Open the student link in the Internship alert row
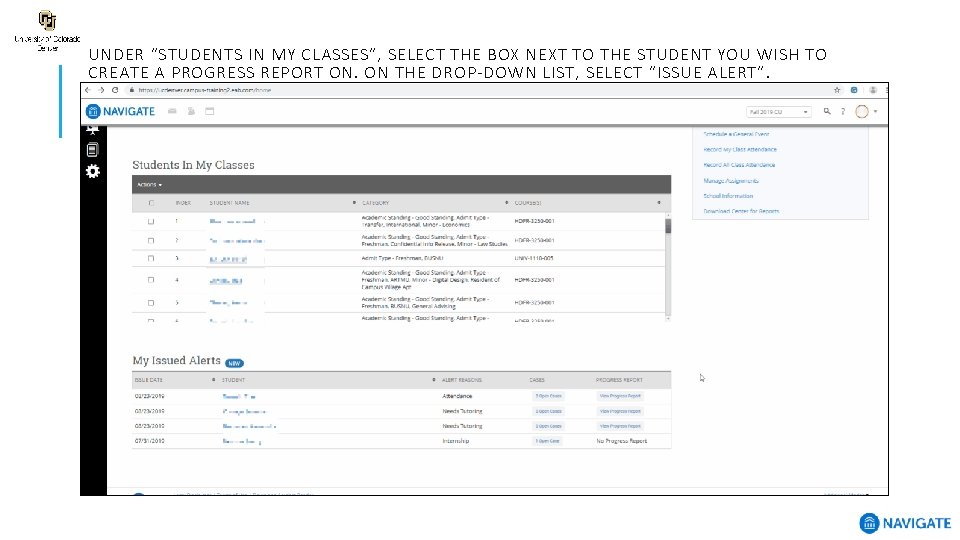 pos(242,441)
